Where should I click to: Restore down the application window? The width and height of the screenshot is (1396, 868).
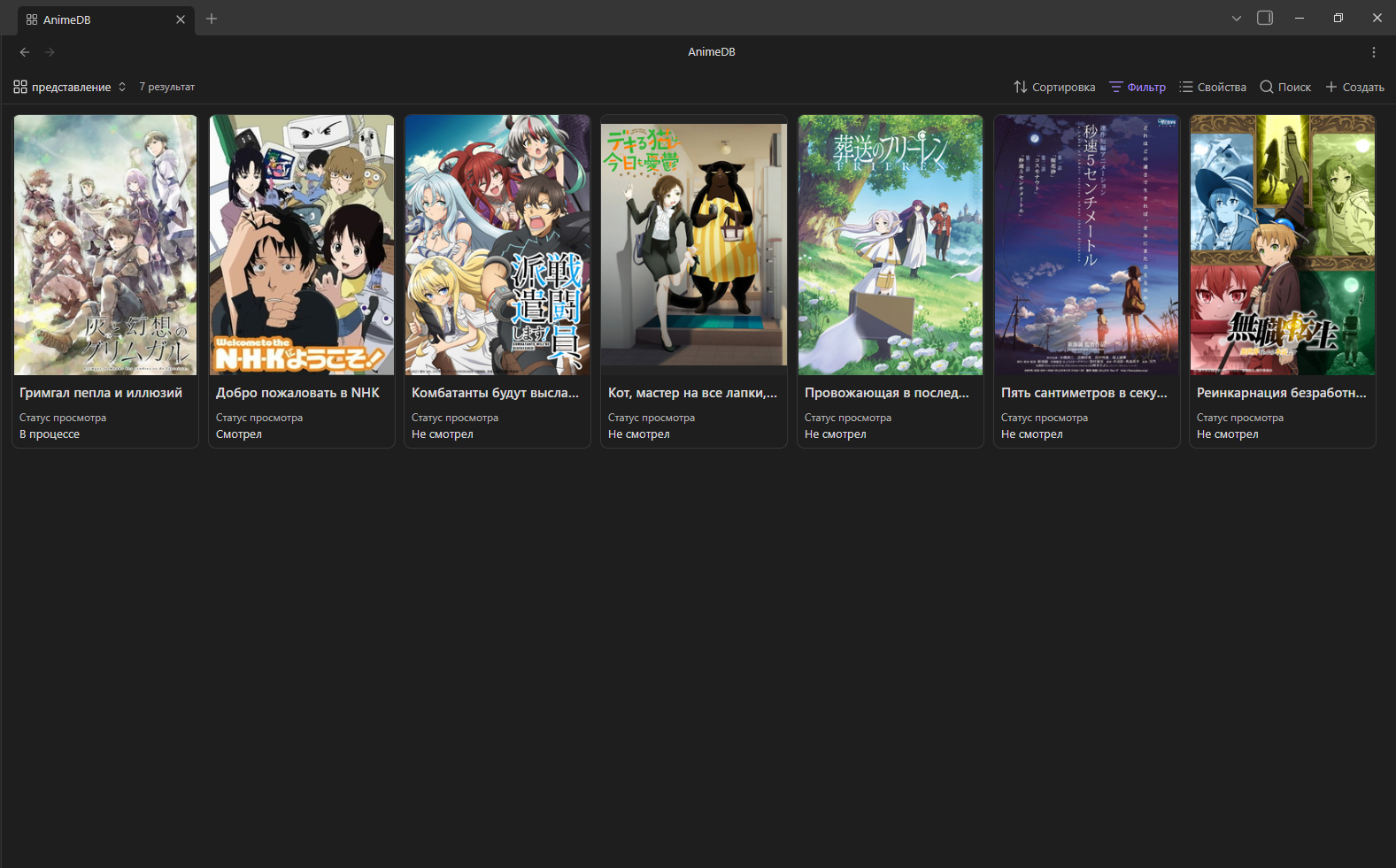[1338, 19]
